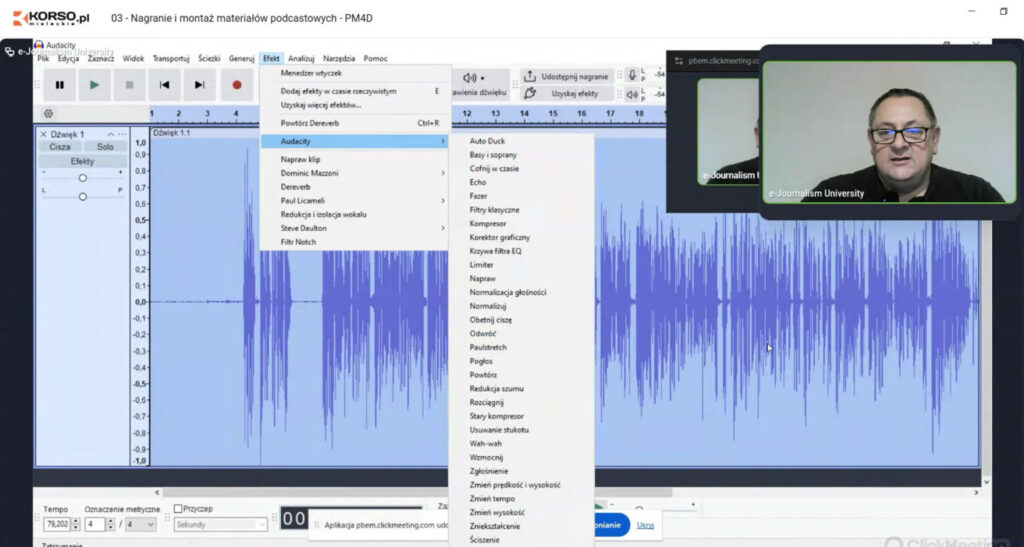Click the Efekty button on track panel
This screenshot has height=547, width=1024.
pos(82,161)
